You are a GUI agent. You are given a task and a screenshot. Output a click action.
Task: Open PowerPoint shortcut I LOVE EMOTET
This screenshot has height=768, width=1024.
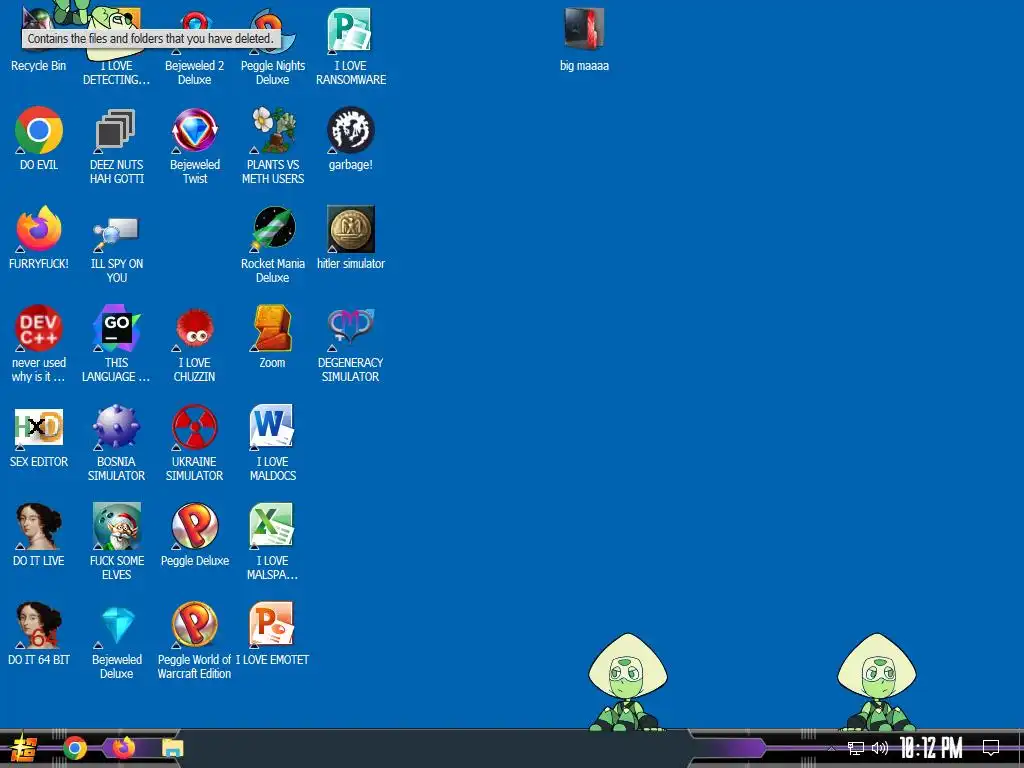click(x=273, y=633)
